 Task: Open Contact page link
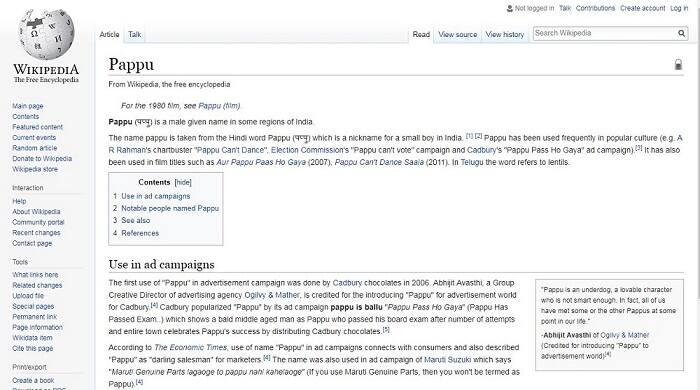32,243
